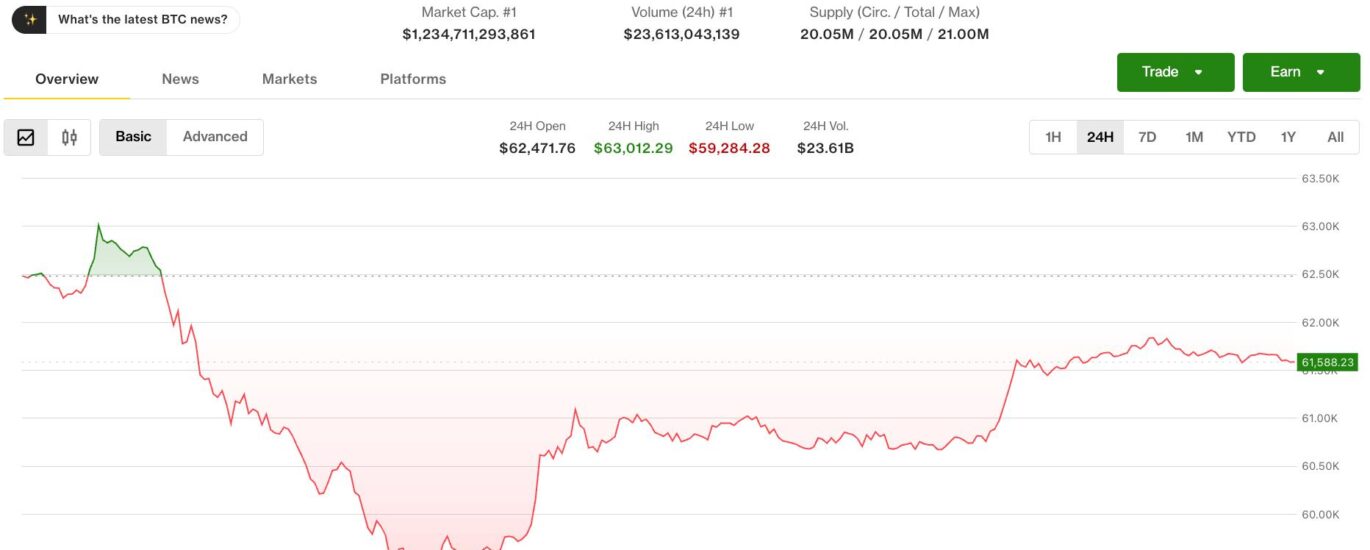Click the 60.50K axis label
1370x550 pixels.
pyautogui.click(x=1320, y=467)
